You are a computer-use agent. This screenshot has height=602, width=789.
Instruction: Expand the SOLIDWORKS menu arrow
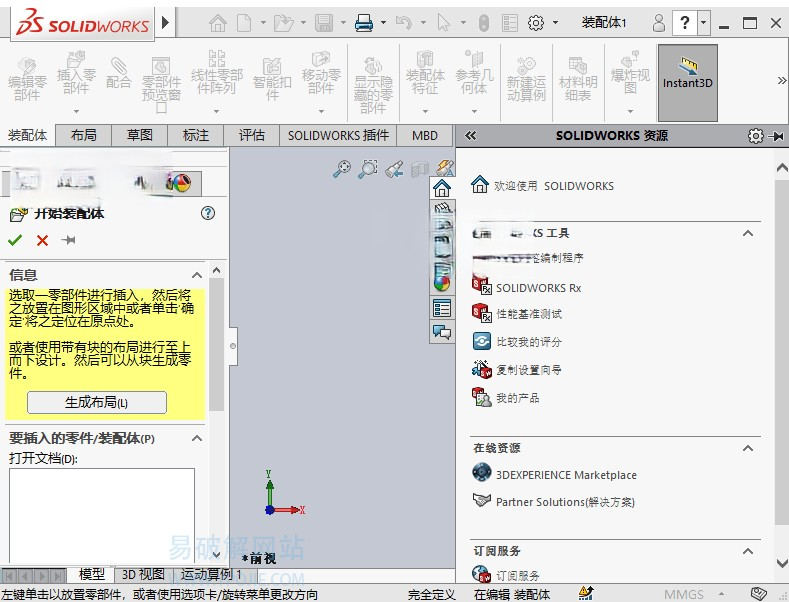(166, 23)
